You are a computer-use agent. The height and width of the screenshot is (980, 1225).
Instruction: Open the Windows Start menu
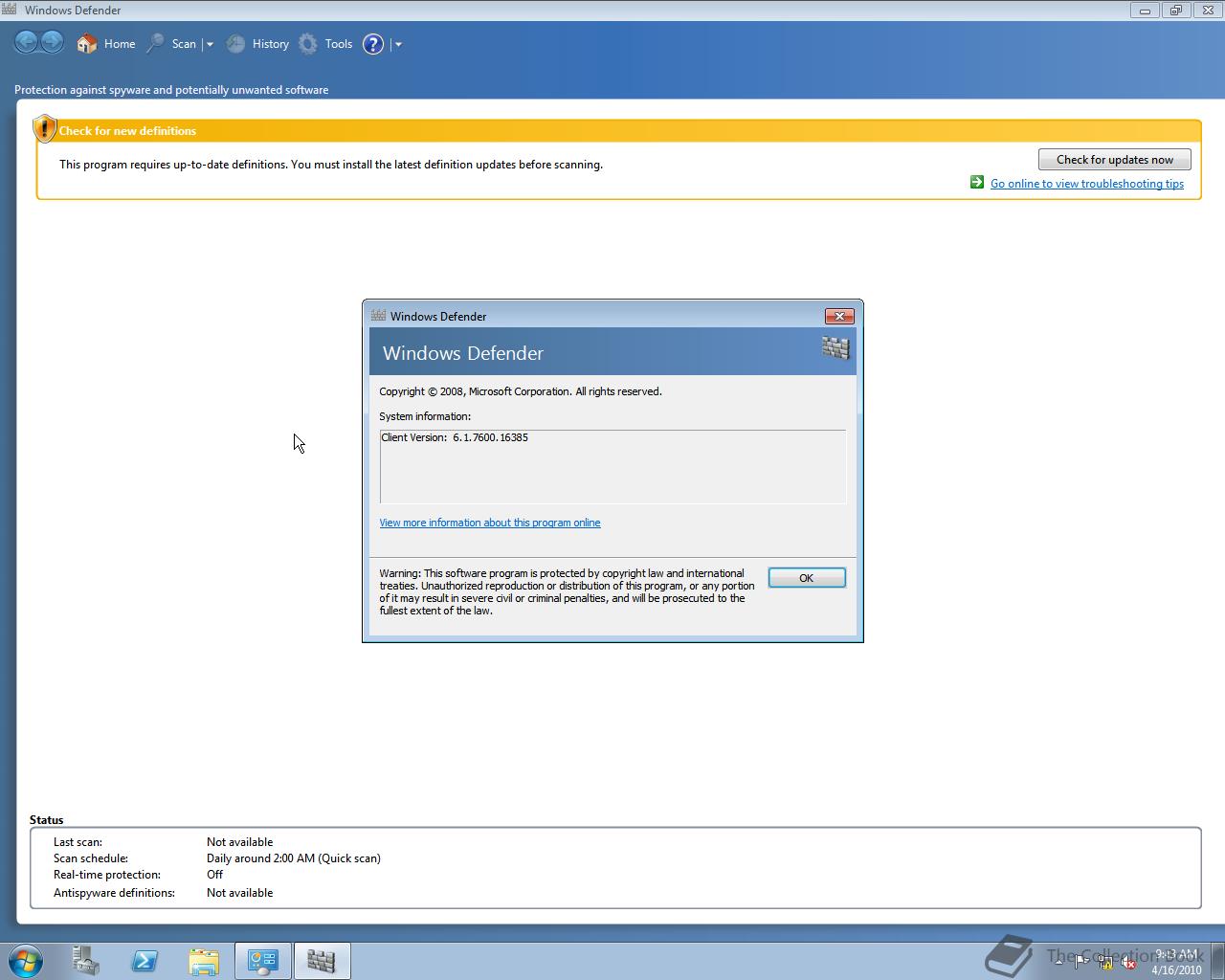[25, 961]
